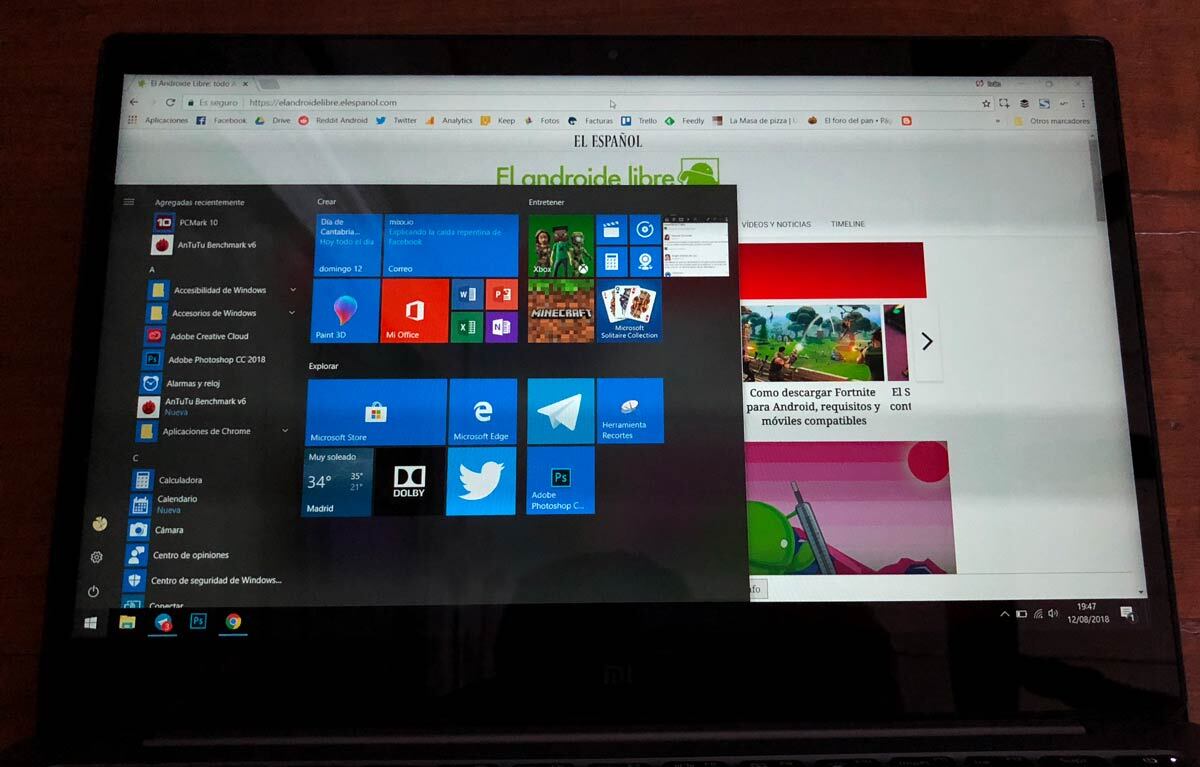Image resolution: width=1200 pixels, height=767 pixels.
Task: Expand the Start menu hamburger navigation
Action: (x=129, y=202)
